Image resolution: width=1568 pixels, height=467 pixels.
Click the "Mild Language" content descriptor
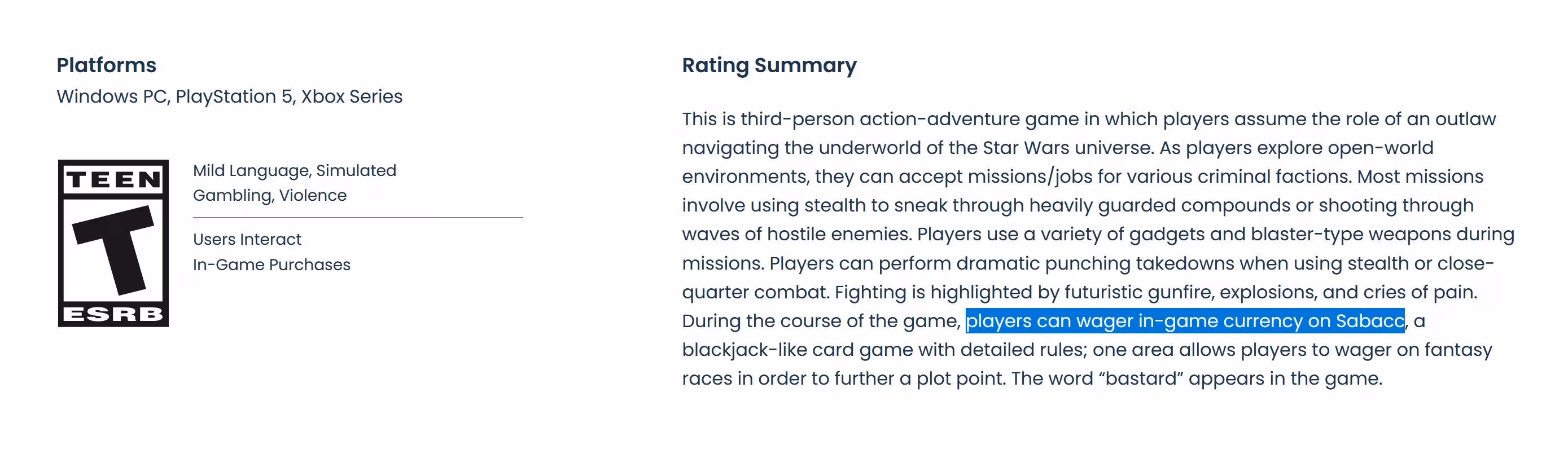(x=251, y=171)
